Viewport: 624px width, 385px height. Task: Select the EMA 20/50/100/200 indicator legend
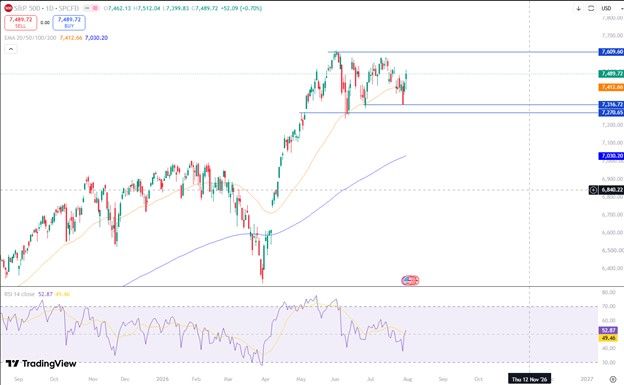[x=30, y=38]
